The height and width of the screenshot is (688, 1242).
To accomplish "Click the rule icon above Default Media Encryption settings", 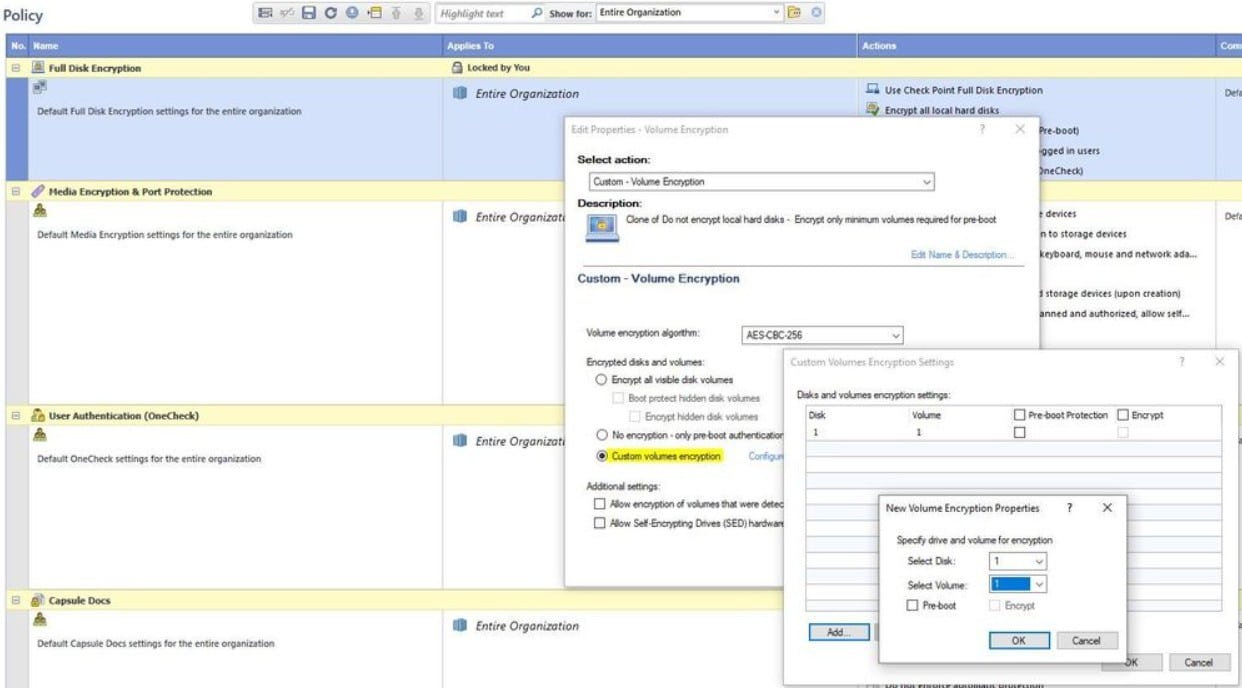I will click(x=40, y=210).
